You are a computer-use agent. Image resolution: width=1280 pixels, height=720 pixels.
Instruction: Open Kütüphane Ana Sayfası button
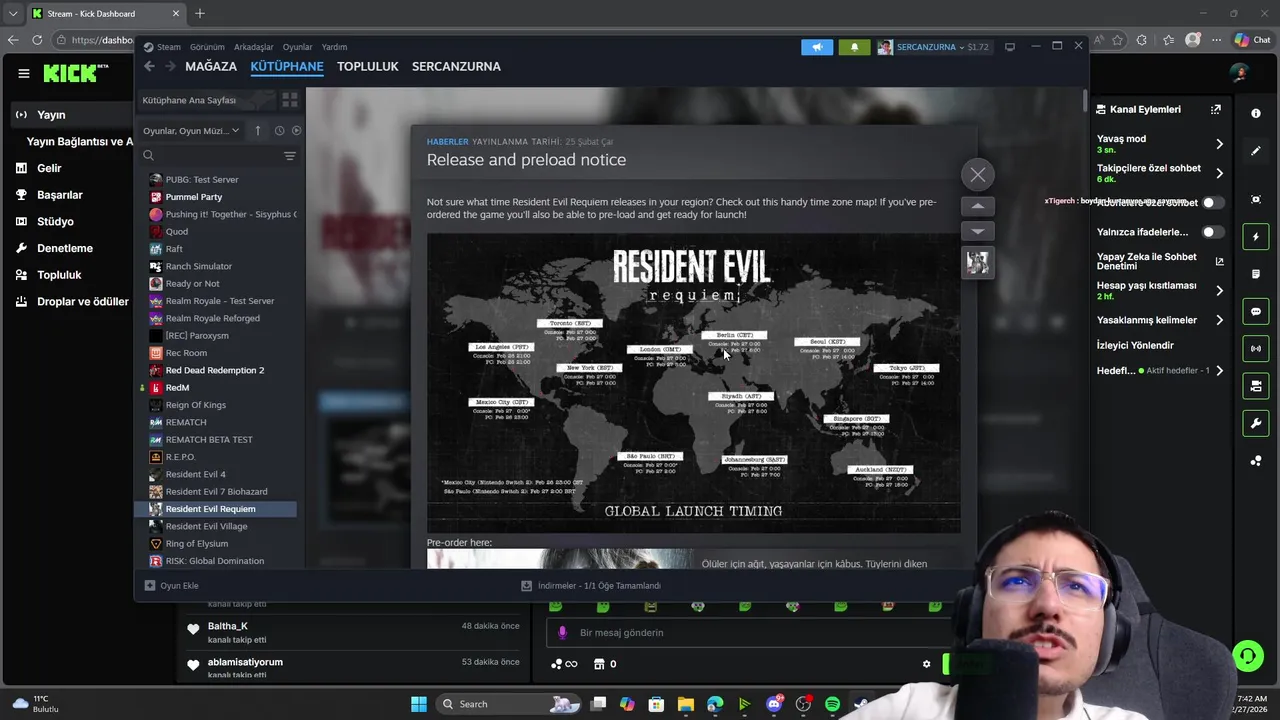(206, 100)
